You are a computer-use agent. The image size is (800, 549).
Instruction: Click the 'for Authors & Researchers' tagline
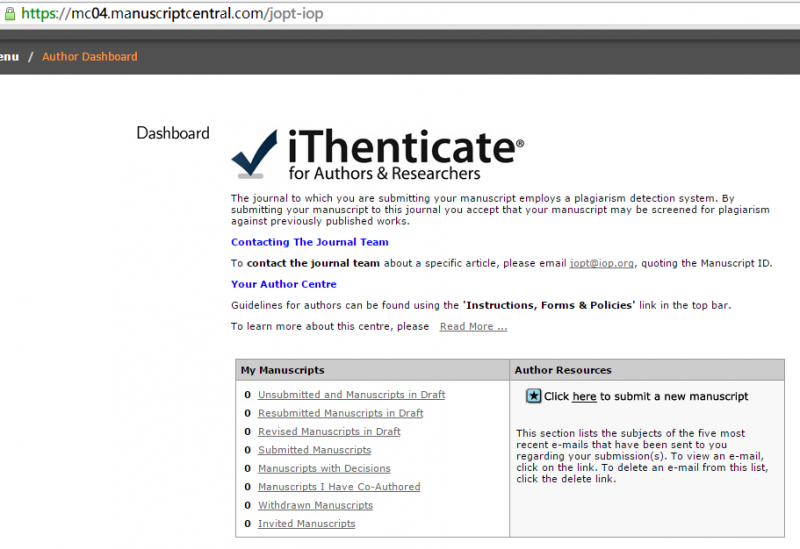pos(384,173)
